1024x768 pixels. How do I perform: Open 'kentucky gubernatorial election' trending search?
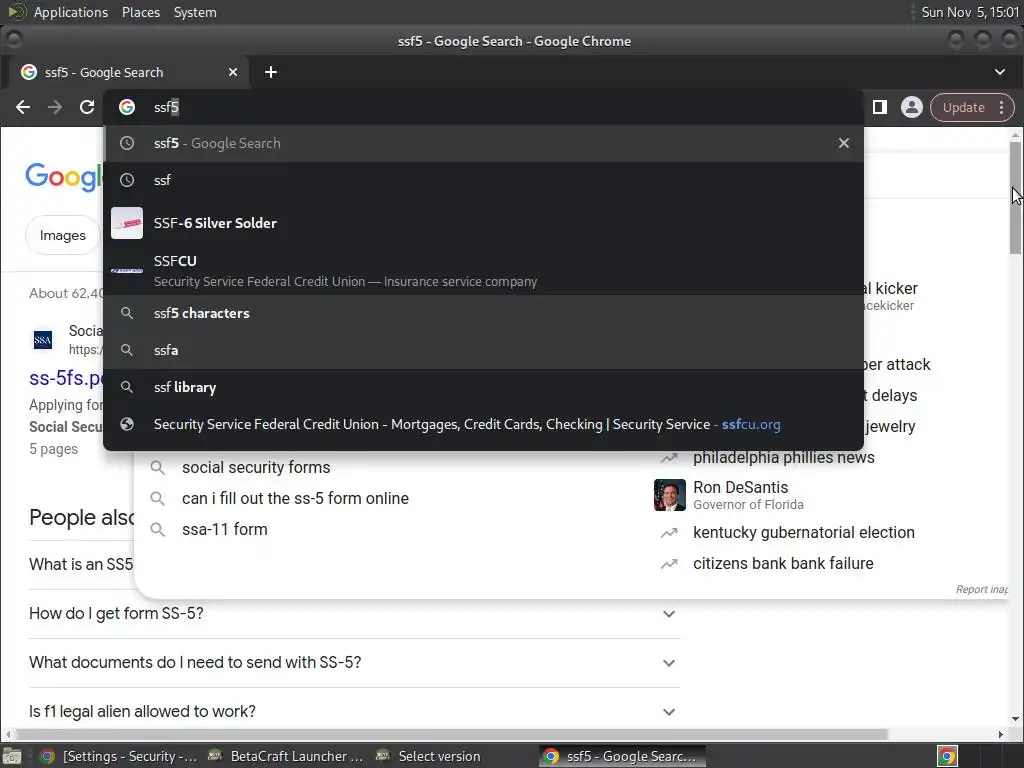coord(804,533)
